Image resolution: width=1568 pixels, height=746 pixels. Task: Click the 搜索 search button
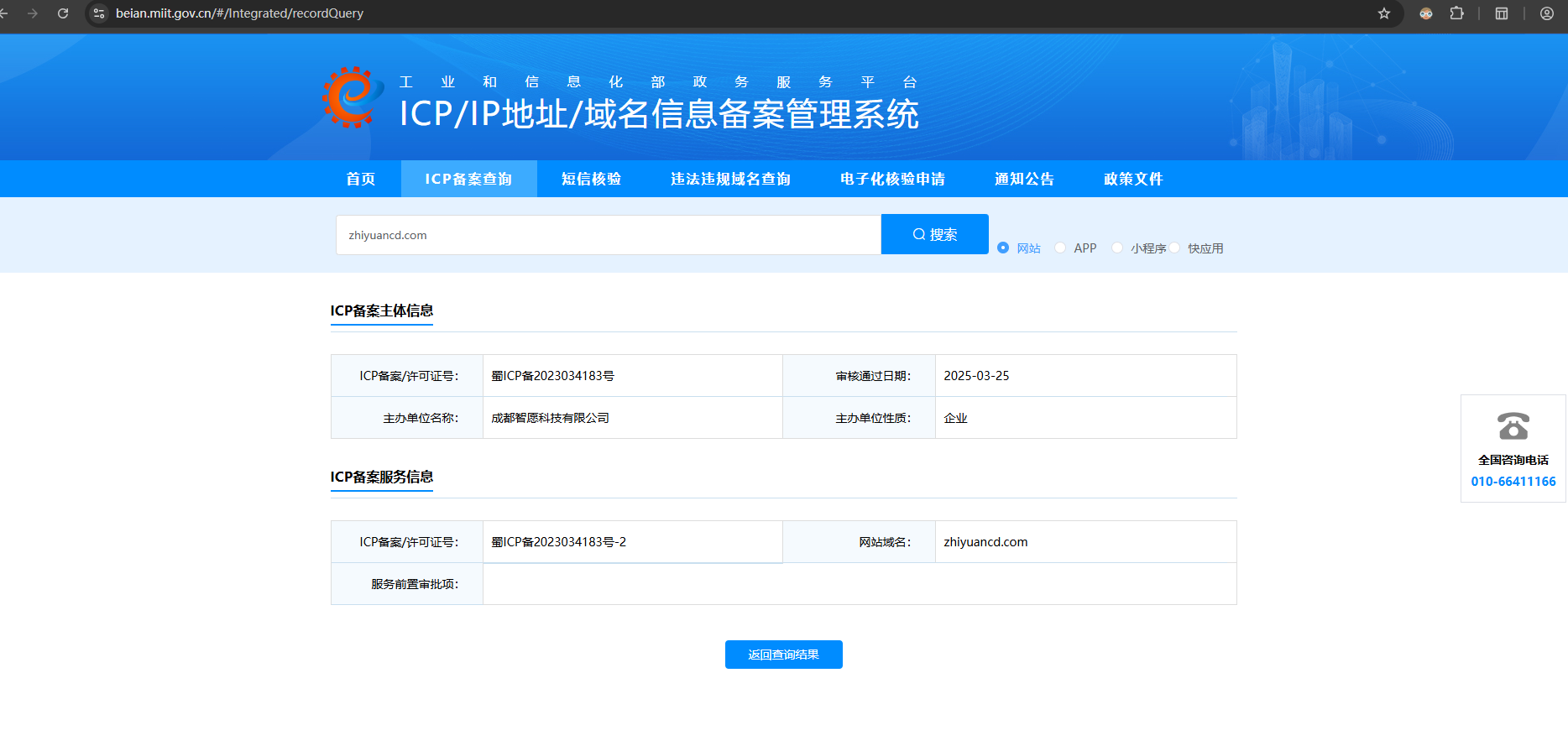[935, 234]
